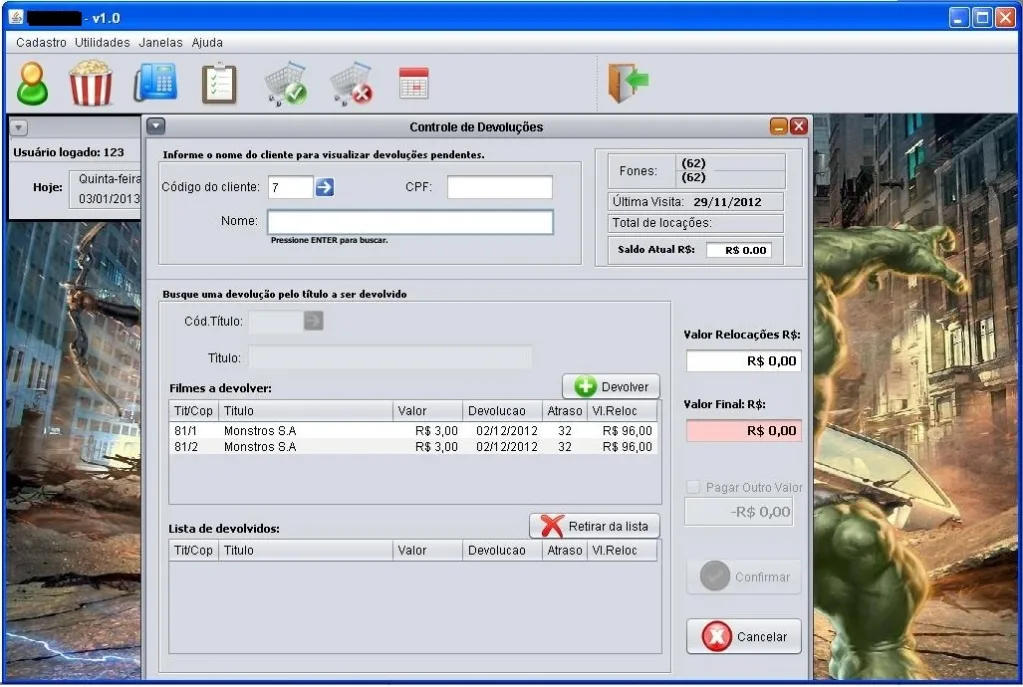Sort Filmes a devolver by Tit/Cop column
The image size is (1023, 687).
[194, 410]
